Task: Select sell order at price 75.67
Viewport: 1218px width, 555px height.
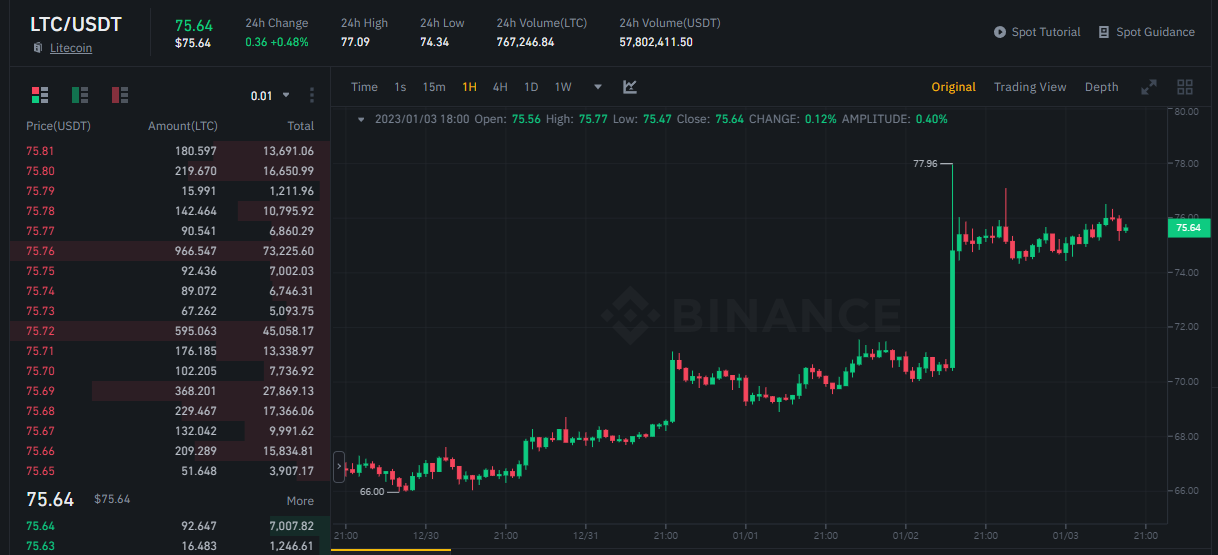Action: click(x=170, y=431)
